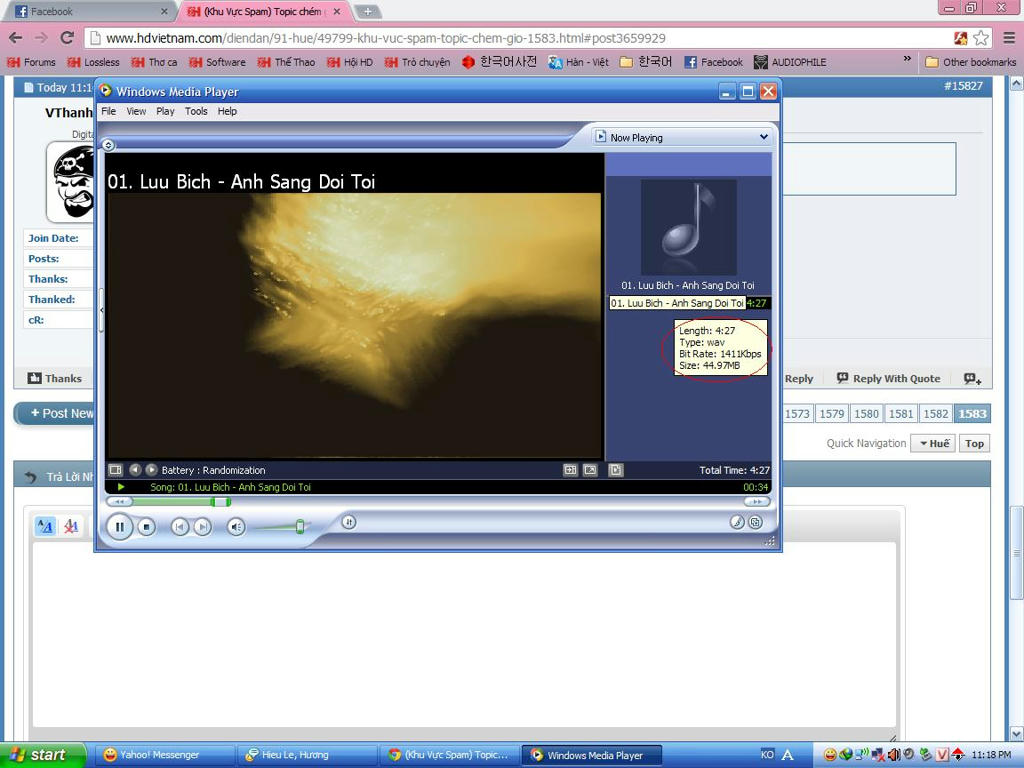
Task: Open the Chrome main menu
Action: pyautogui.click(x=1009, y=38)
